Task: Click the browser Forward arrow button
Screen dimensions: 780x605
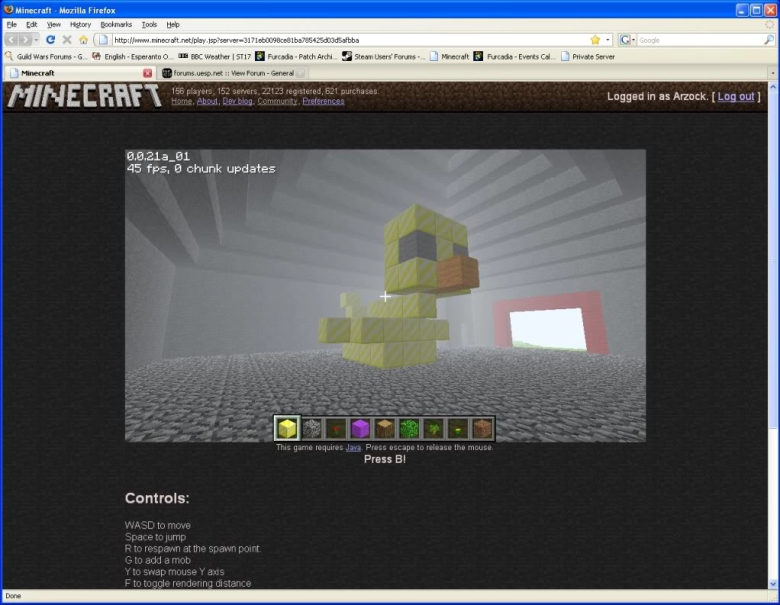Action: click(x=25, y=40)
